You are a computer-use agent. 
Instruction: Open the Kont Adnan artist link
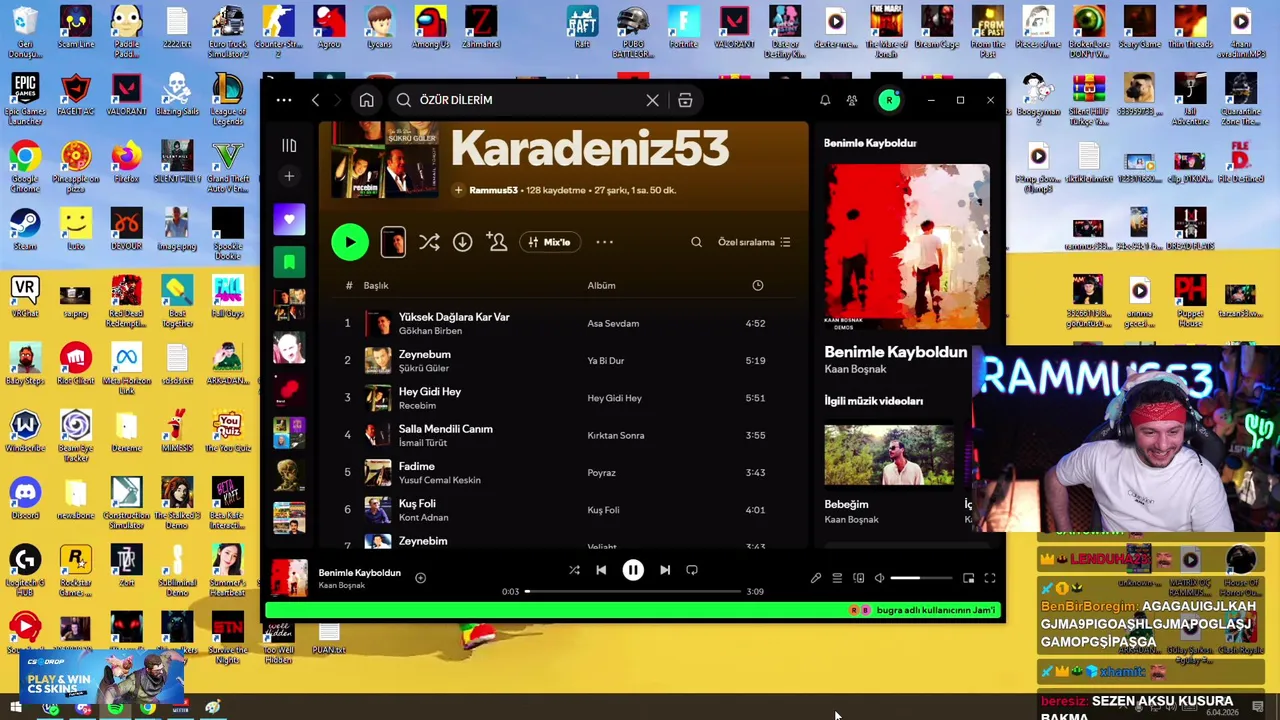(423, 517)
